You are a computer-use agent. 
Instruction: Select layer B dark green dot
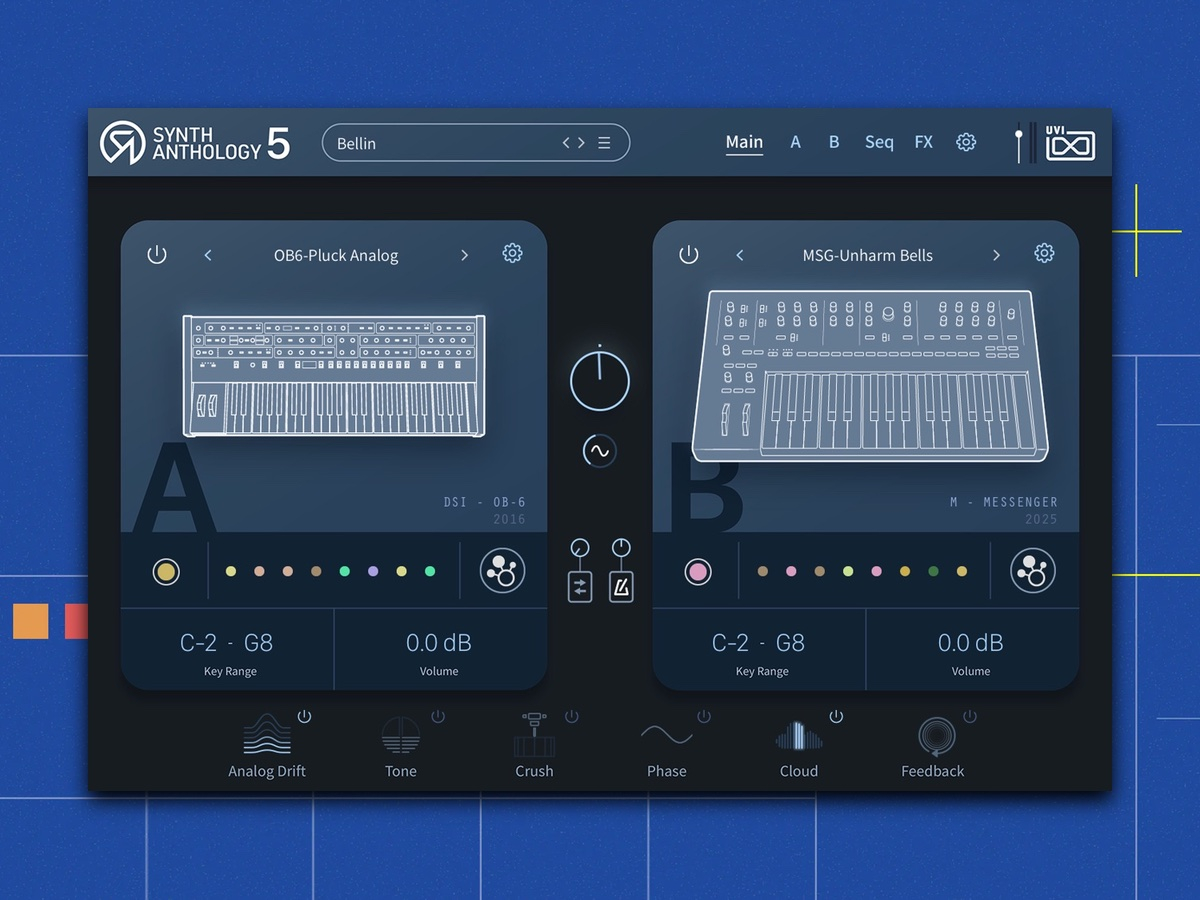click(x=933, y=572)
